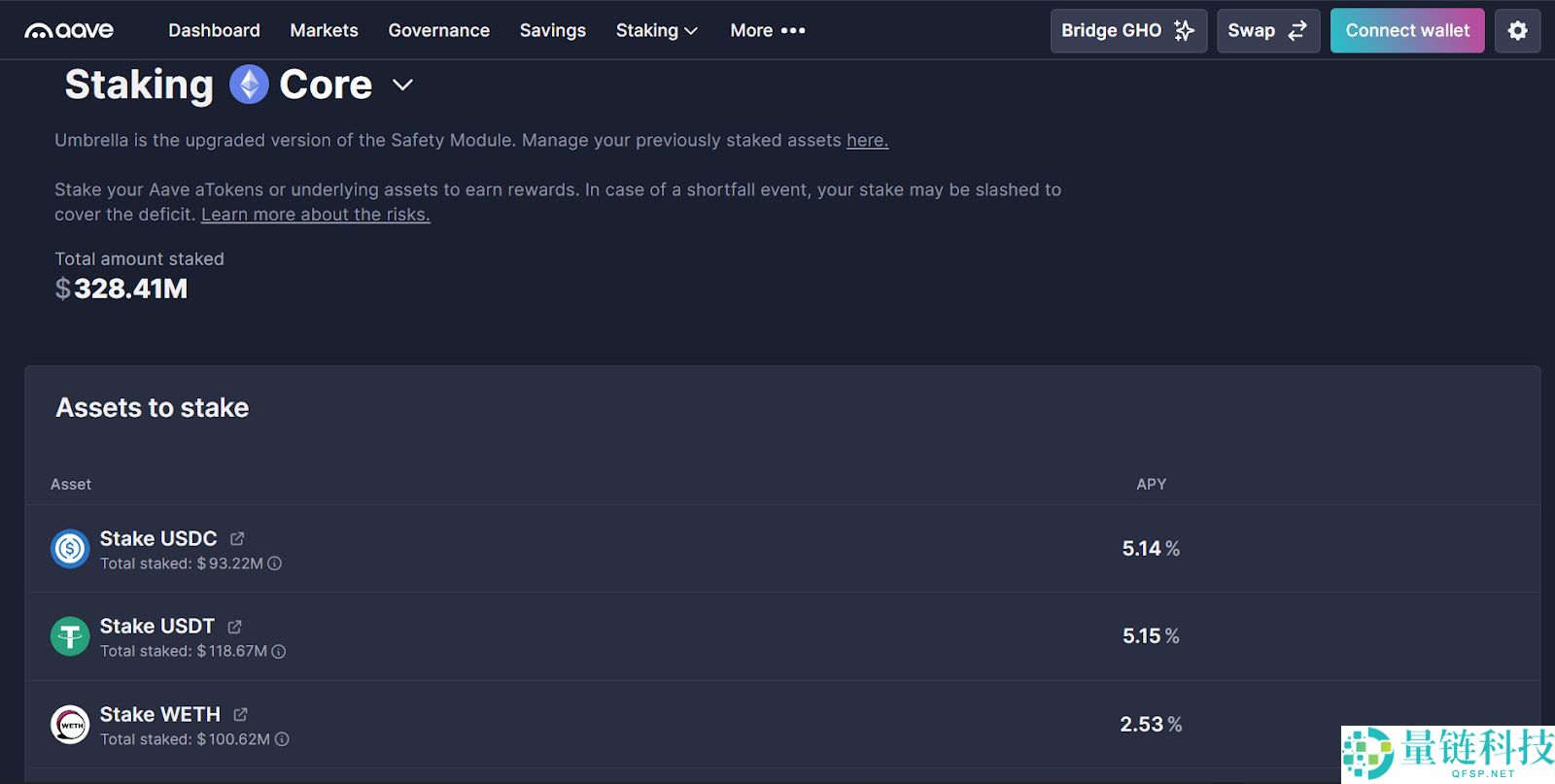Screen dimensions: 1555x784
Task: Click the USDT token icon
Action: 70,636
